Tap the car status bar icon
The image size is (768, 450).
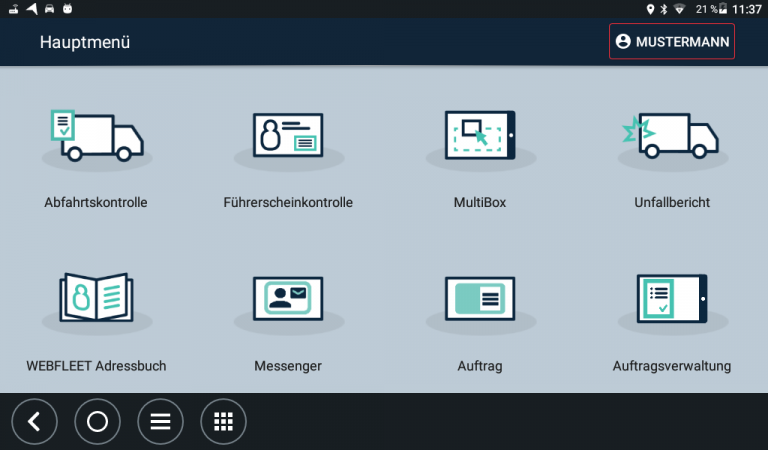coord(49,8)
